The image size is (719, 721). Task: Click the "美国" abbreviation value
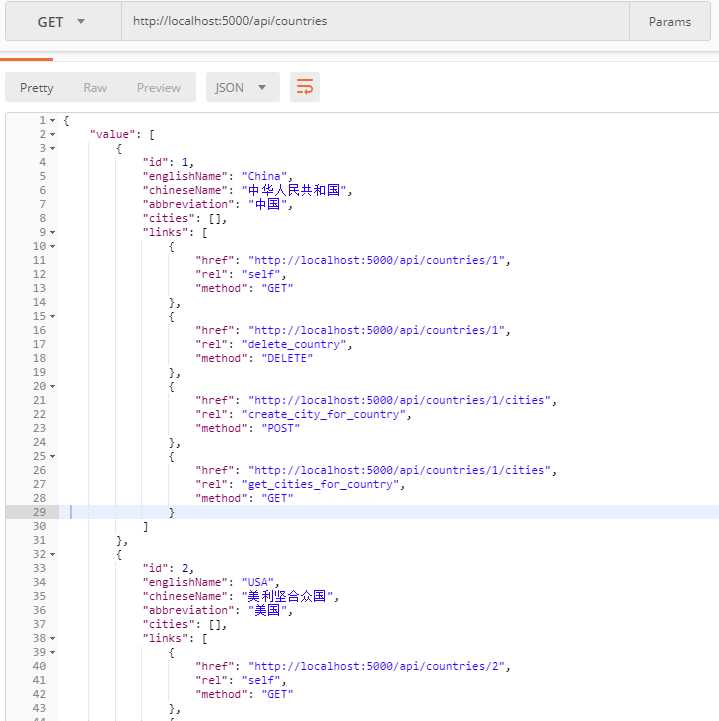[268, 610]
